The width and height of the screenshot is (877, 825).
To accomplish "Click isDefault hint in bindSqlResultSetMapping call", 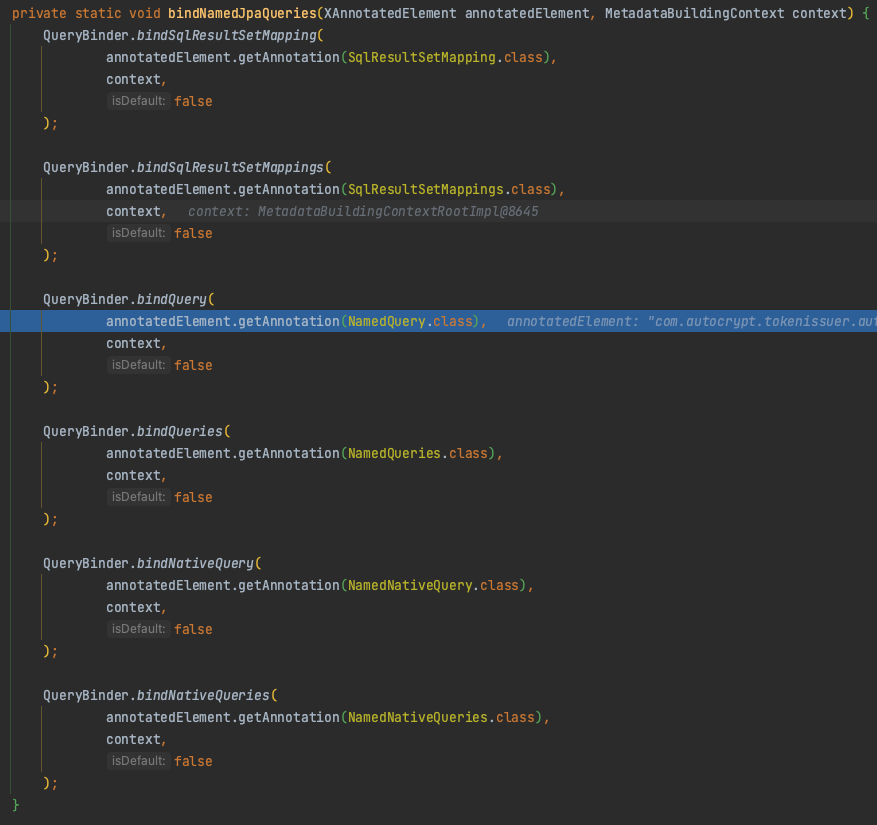I will tap(139, 101).
